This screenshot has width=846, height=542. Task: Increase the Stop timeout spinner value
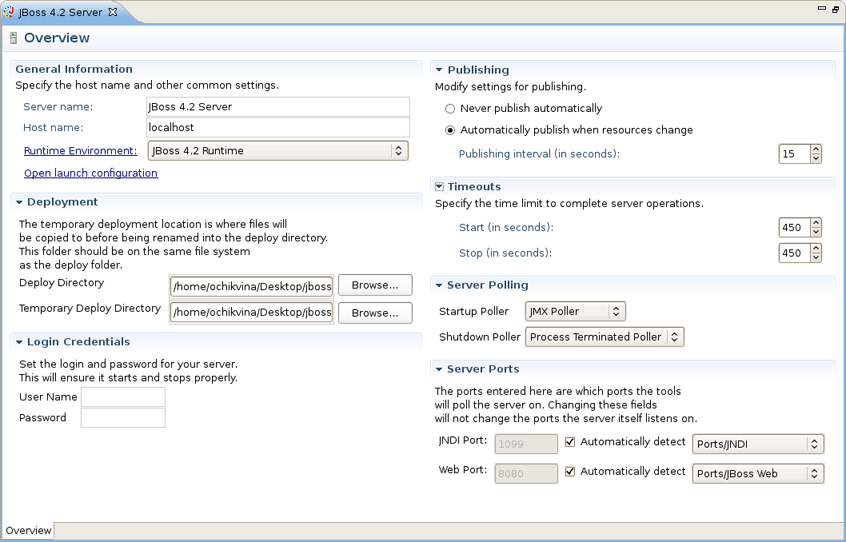coord(816,248)
